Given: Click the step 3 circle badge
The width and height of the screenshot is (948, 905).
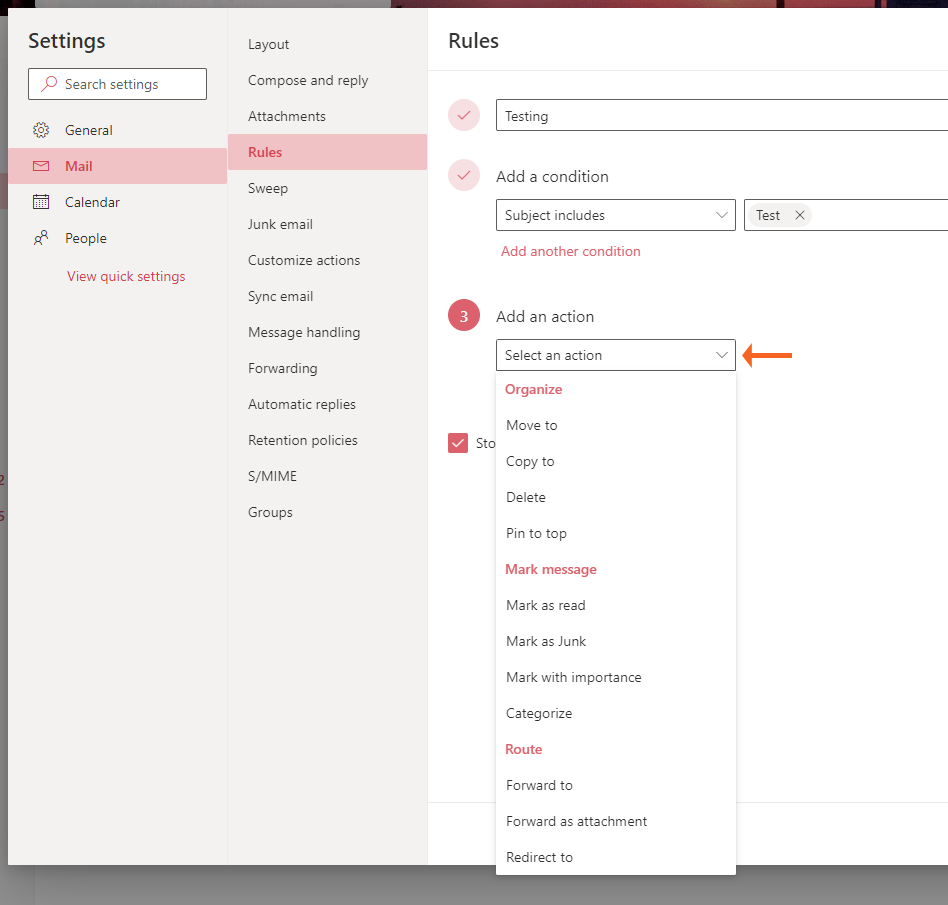Looking at the screenshot, I should [x=464, y=316].
